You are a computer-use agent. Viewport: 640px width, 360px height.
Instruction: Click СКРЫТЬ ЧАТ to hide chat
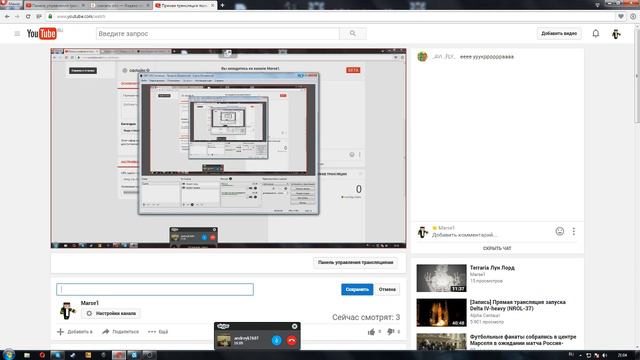(x=497, y=248)
